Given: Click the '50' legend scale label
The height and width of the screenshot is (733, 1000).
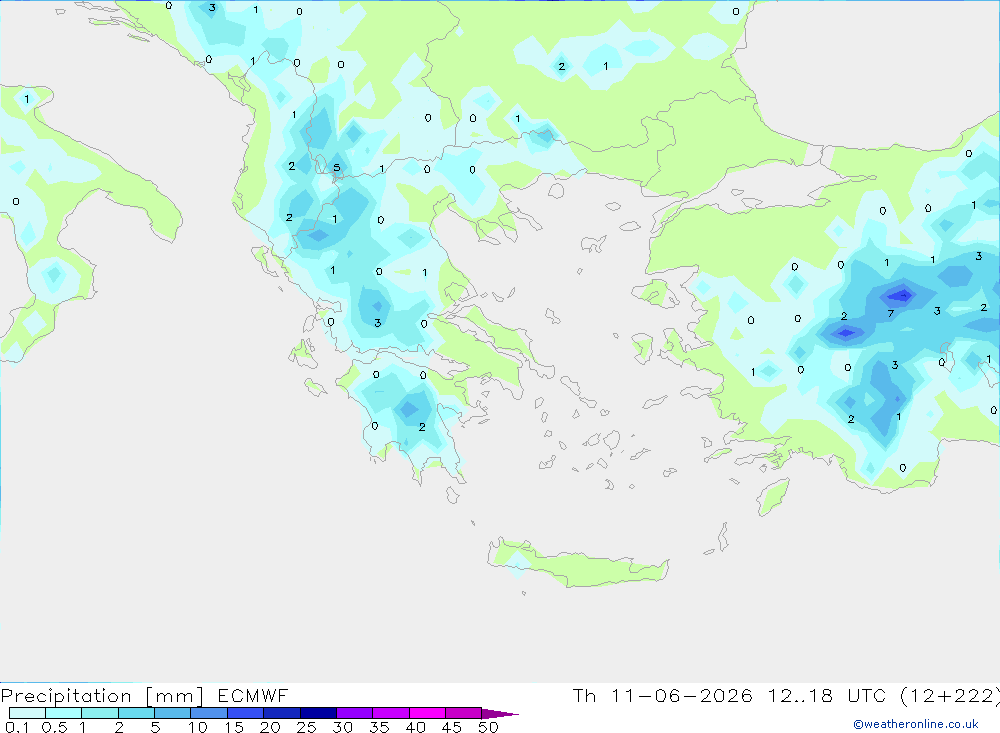Looking at the screenshot, I should 488,727.
